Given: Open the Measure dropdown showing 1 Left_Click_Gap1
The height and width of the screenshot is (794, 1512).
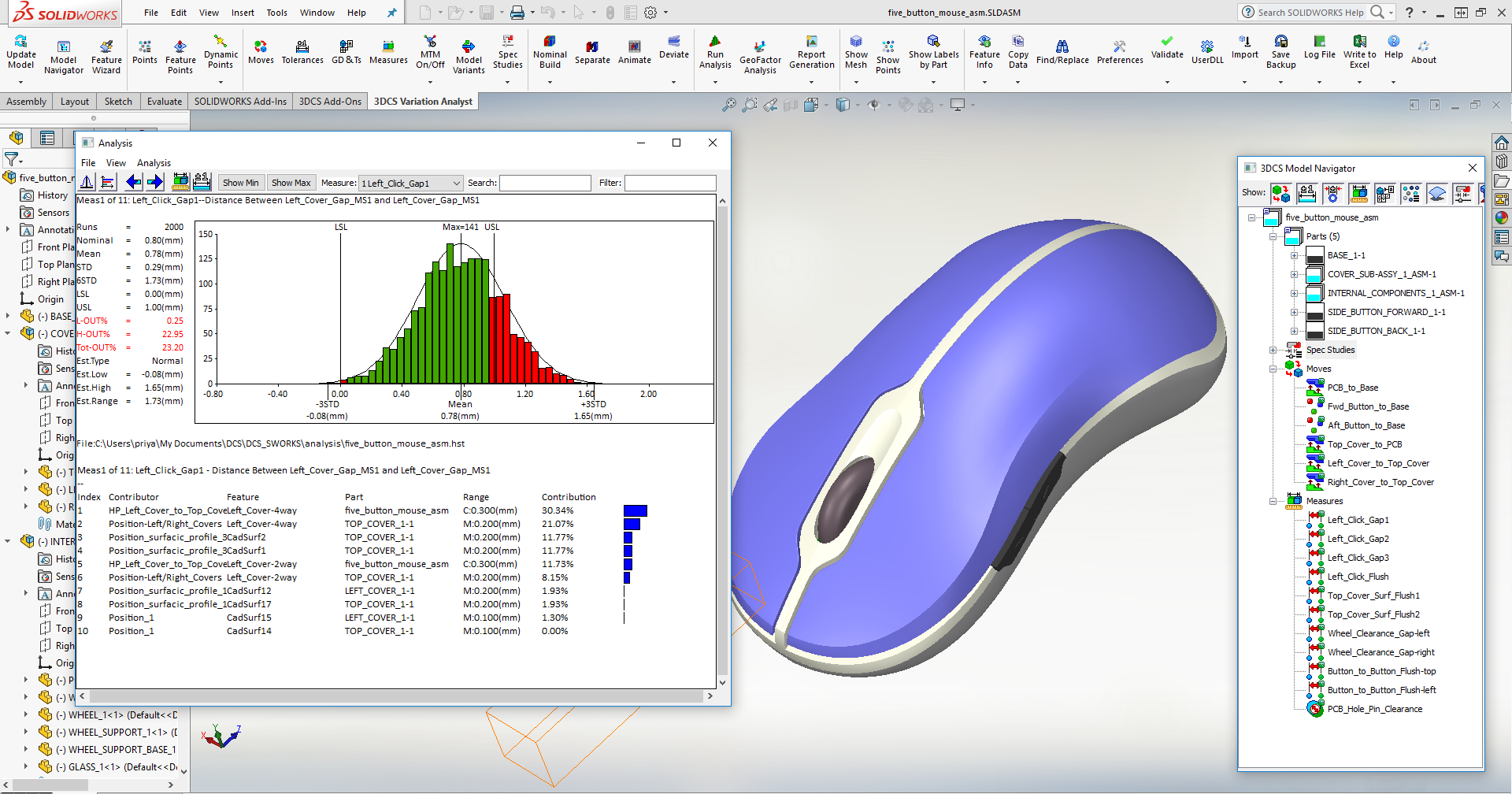Looking at the screenshot, I should 410,182.
